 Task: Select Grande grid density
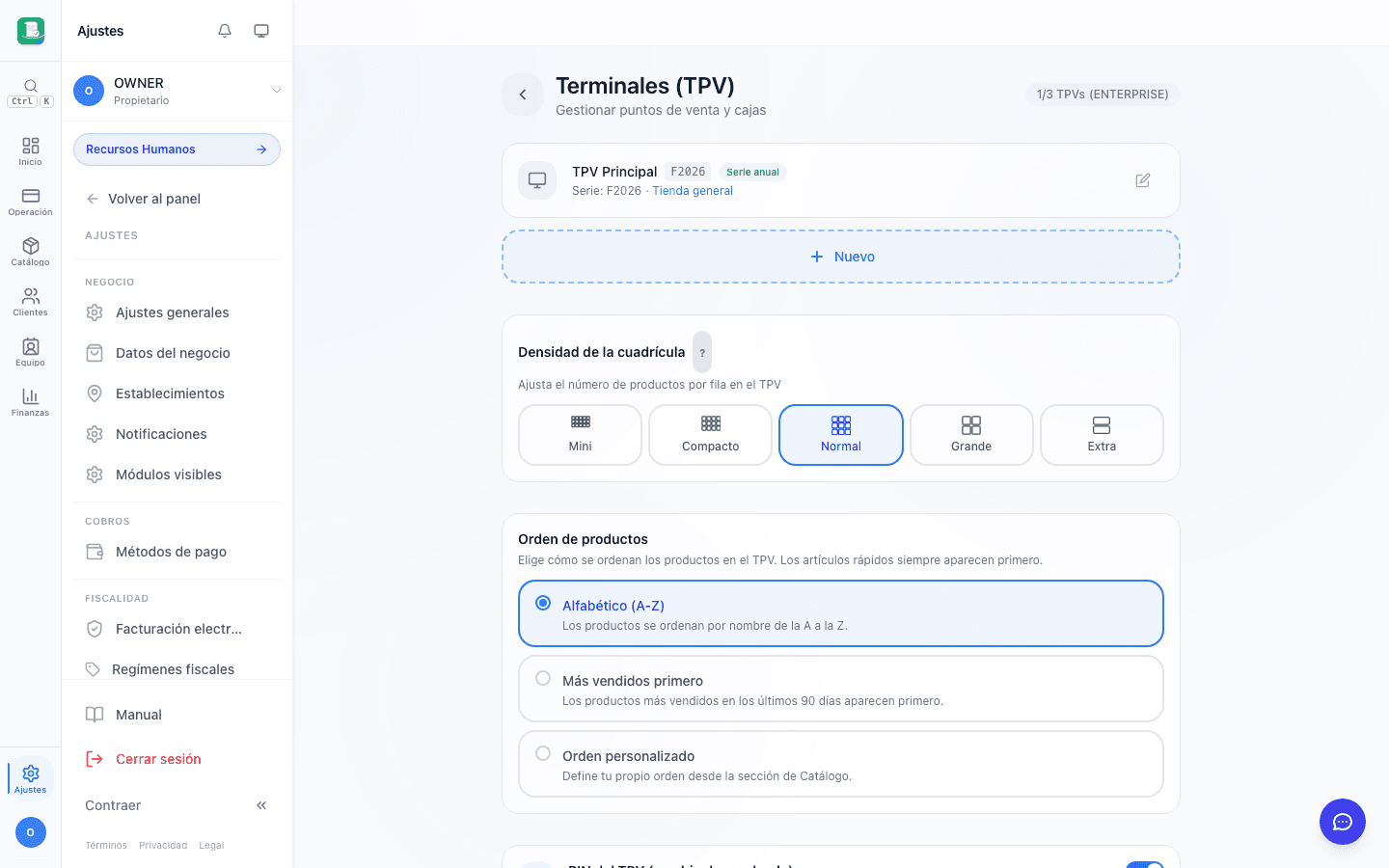[x=971, y=435]
